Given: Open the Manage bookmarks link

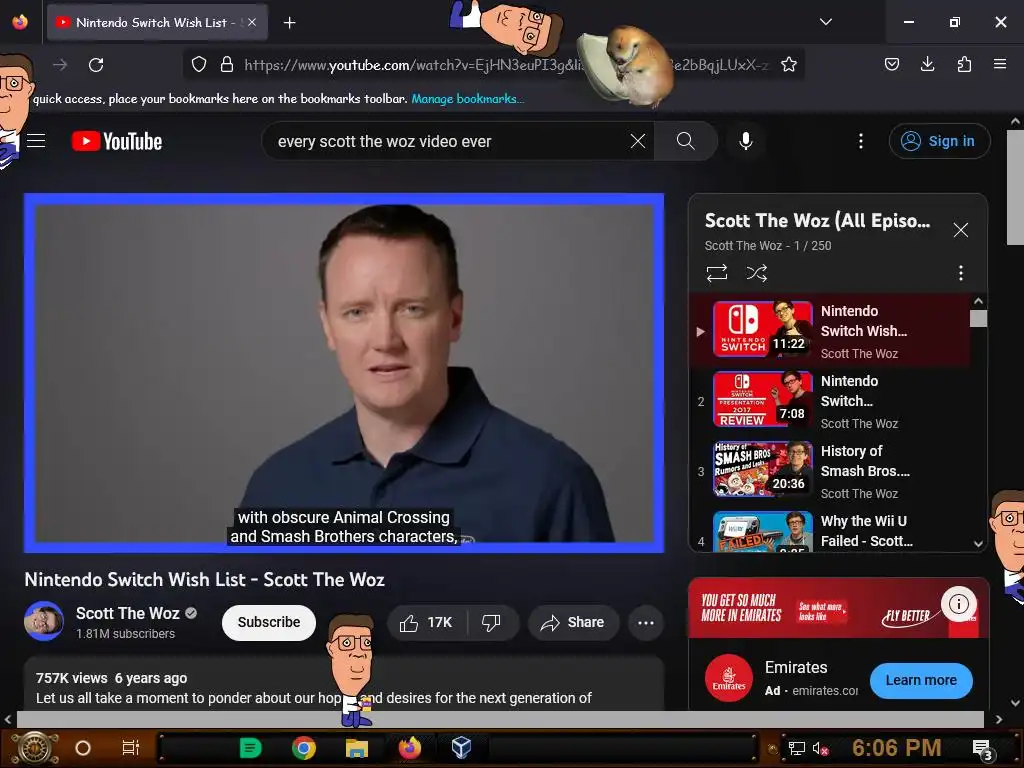Looking at the screenshot, I should pyautogui.click(x=468, y=99).
